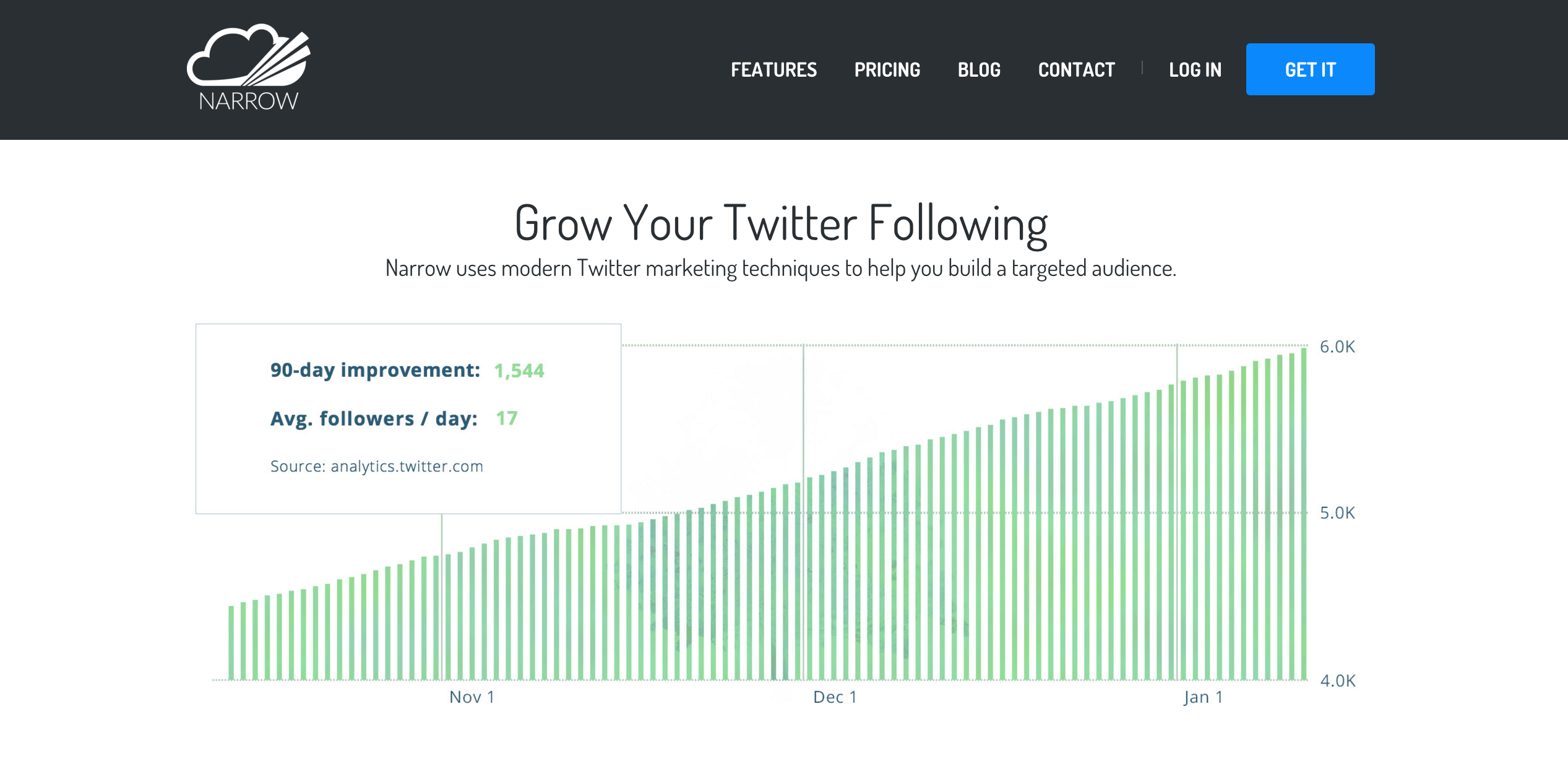Open the Contact page

(x=1076, y=70)
